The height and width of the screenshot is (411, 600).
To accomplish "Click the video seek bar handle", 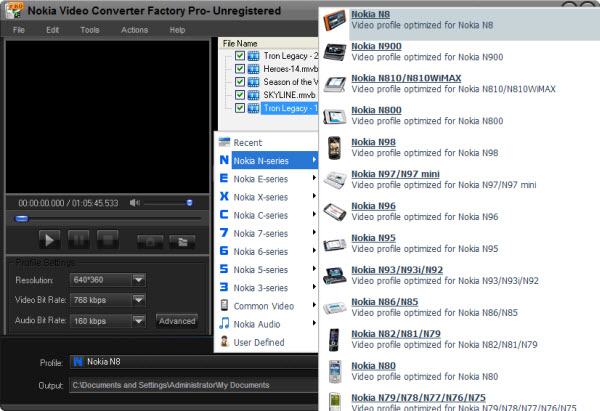I will 21,219.
